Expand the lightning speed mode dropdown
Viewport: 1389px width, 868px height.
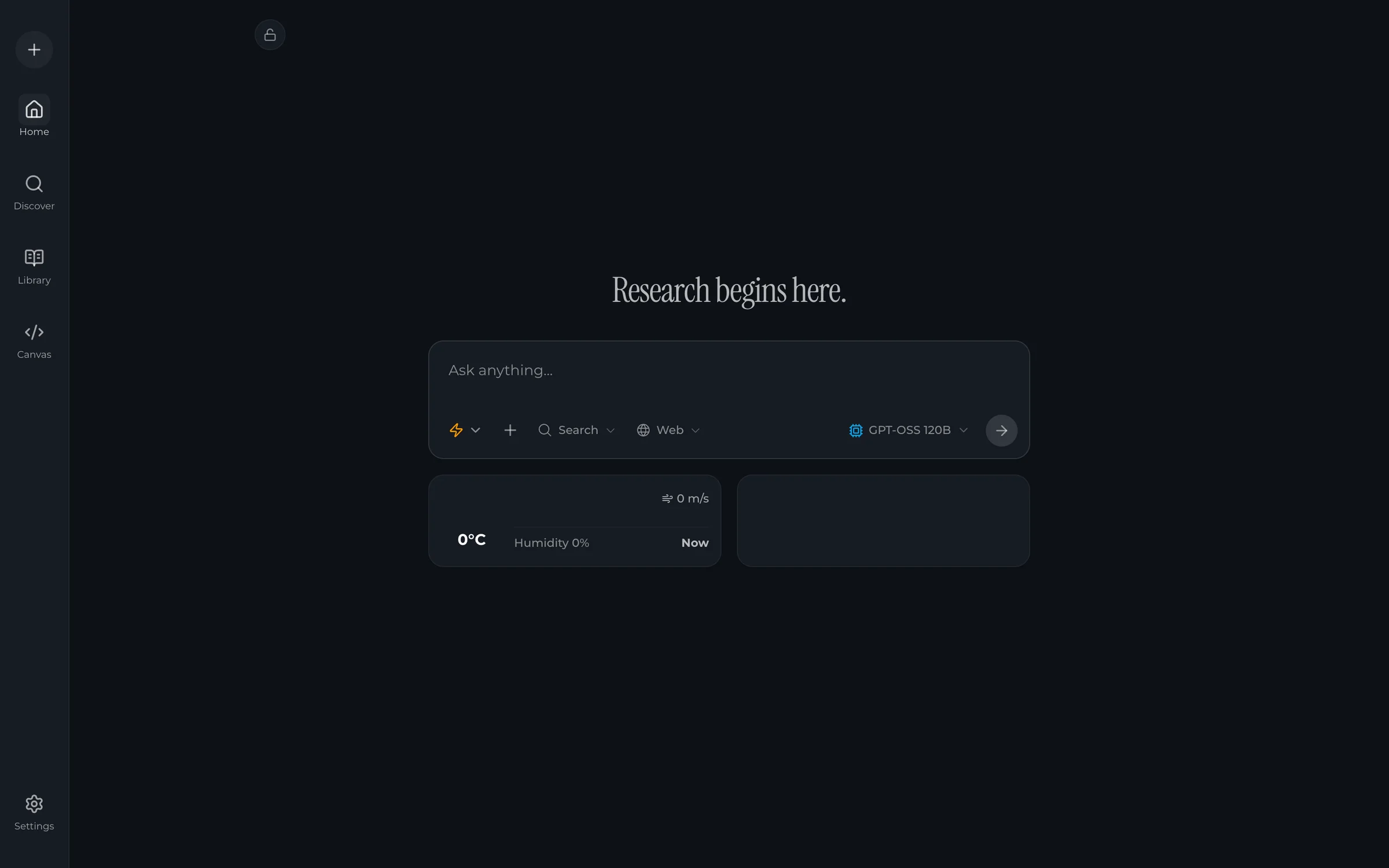click(465, 430)
